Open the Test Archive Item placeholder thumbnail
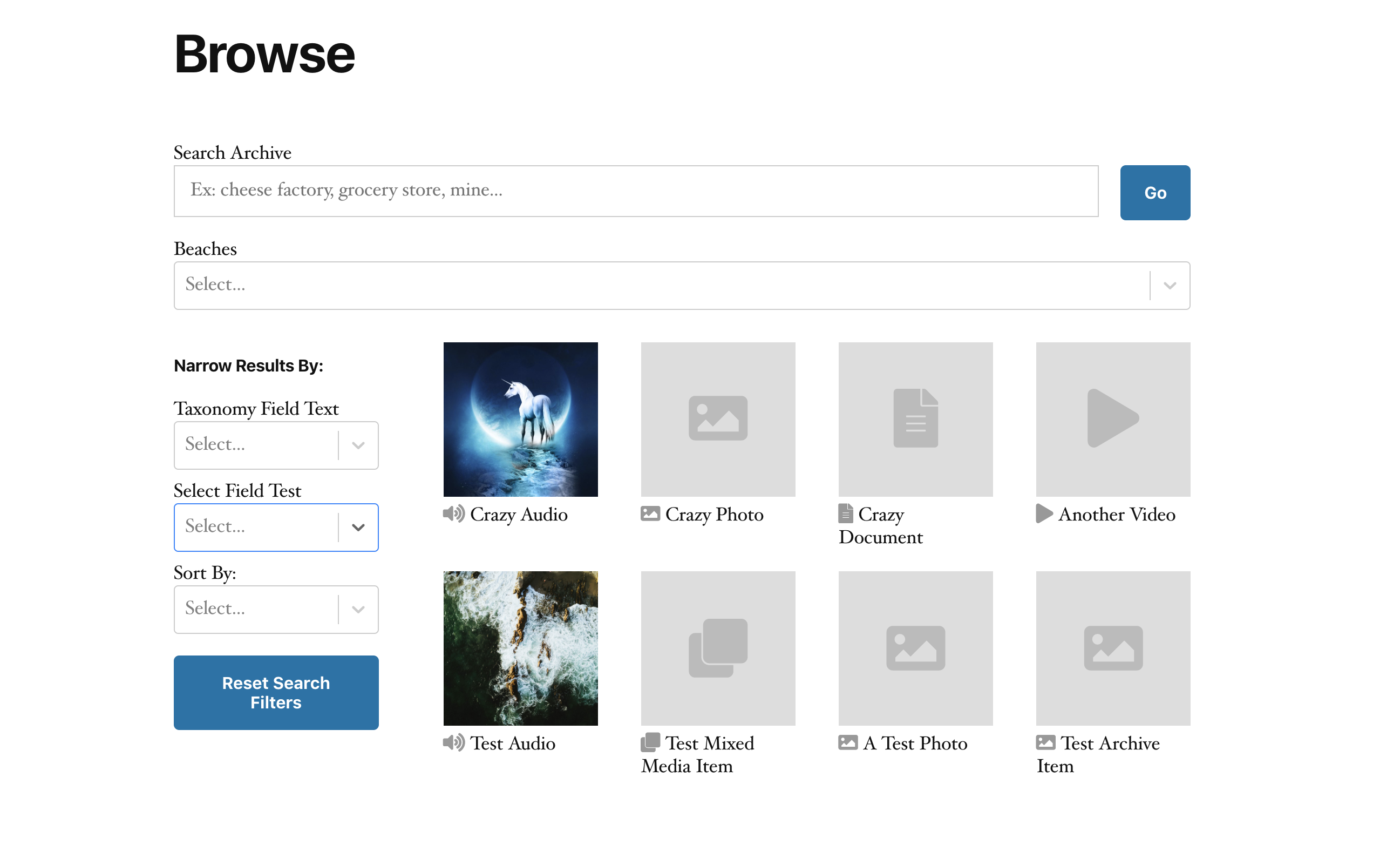Screen dimensions: 1400x865 point(1113,648)
